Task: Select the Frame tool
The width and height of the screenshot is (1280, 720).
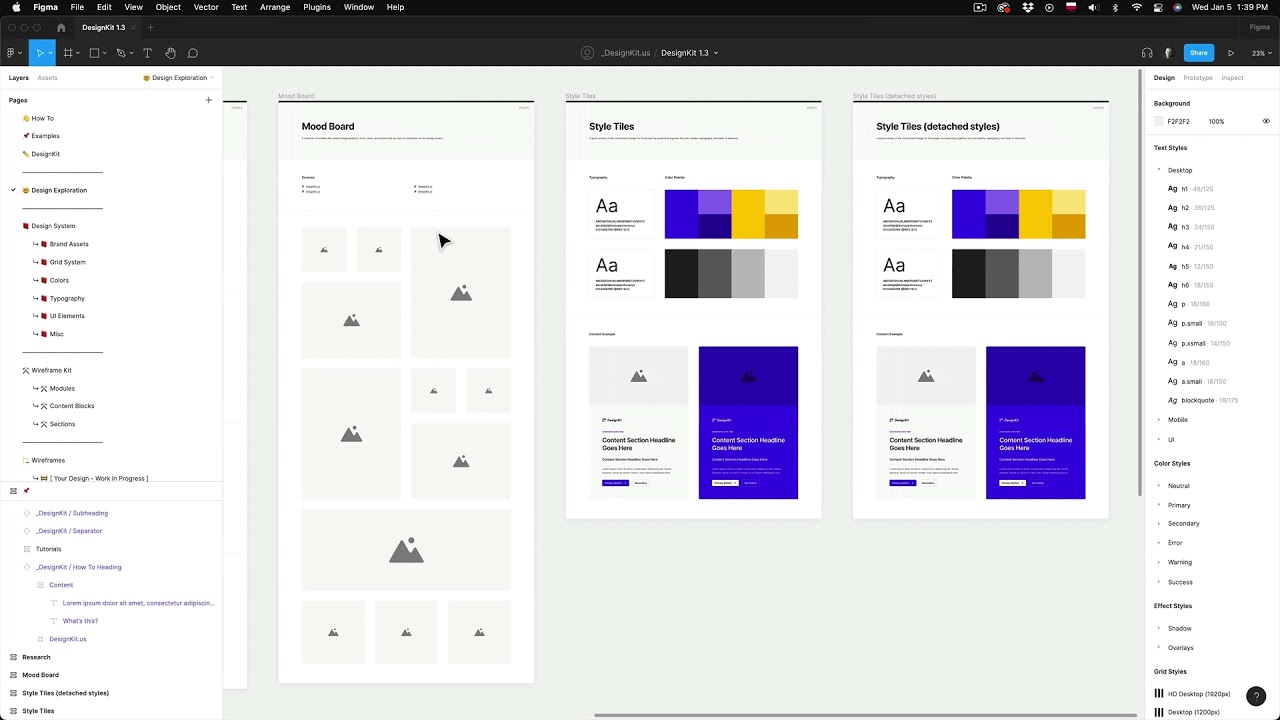Action: (67, 53)
